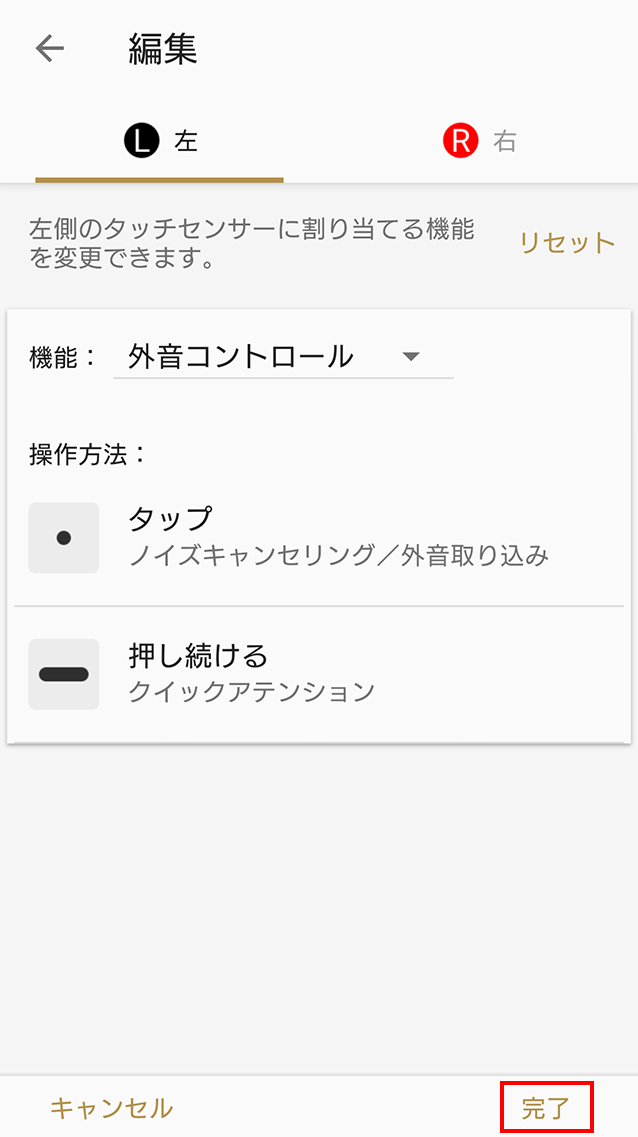The height and width of the screenshot is (1137, 638).
Task: Click the long-press bar icon
Action: coord(64,674)
